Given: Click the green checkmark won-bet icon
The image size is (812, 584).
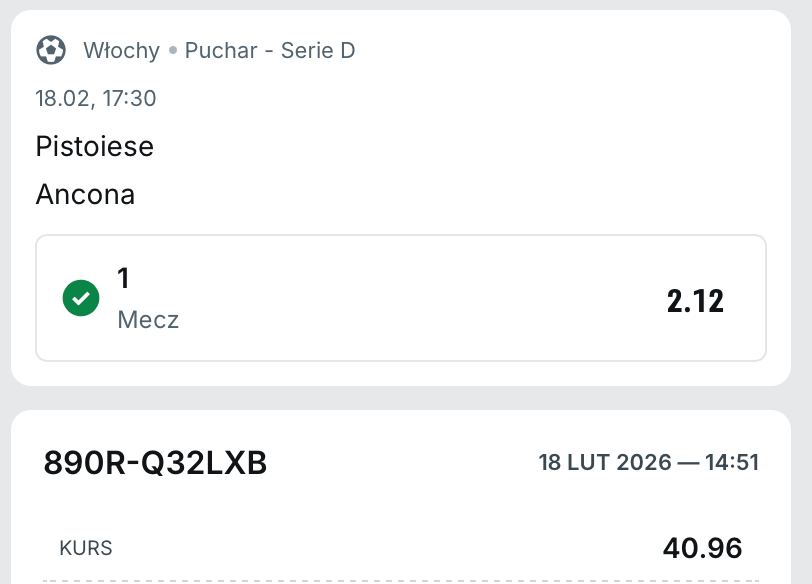Looking at the screenshot, I should (81, 298).
